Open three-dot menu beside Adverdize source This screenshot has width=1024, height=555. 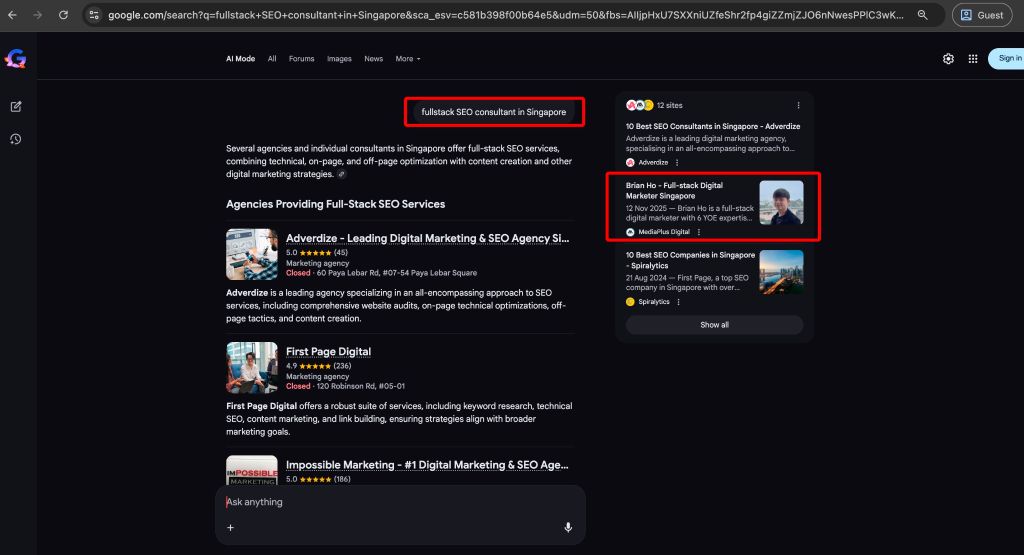coord(677,163)
